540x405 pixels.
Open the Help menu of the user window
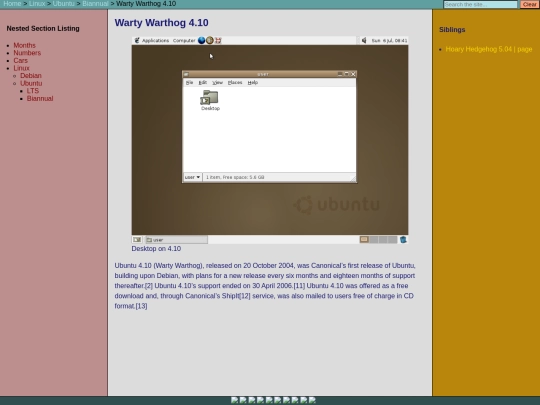click(x=253, y=83)
